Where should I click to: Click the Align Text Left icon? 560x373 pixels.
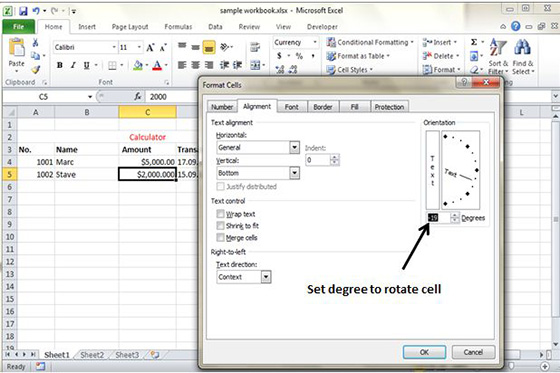(x=182, y=65)
